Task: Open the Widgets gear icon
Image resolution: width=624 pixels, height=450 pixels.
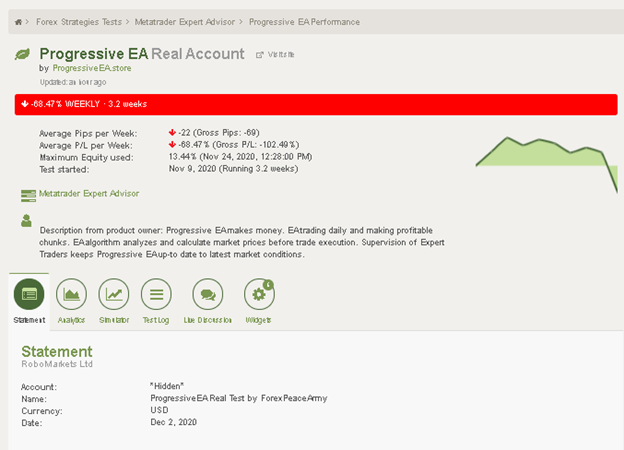Action: point(259,294)
